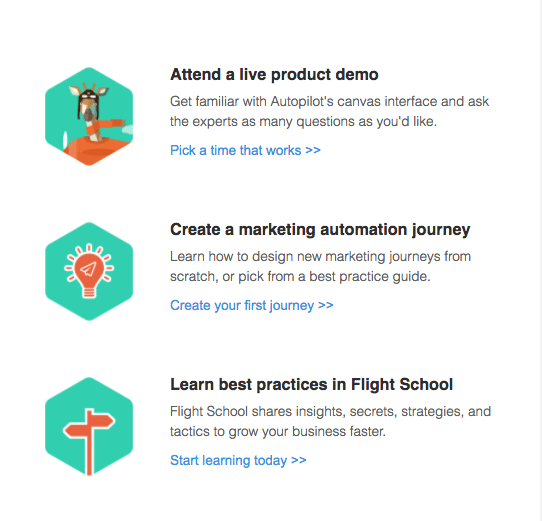Open the "Pick a time that works" link

[x=245, y=150]
